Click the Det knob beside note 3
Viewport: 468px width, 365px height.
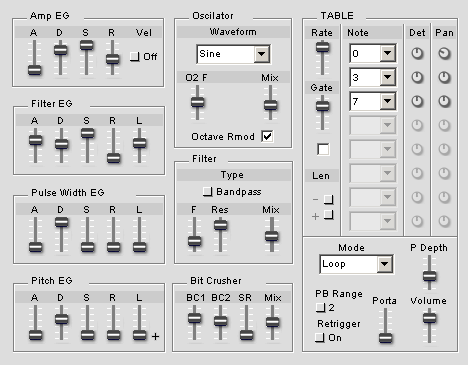417,77
